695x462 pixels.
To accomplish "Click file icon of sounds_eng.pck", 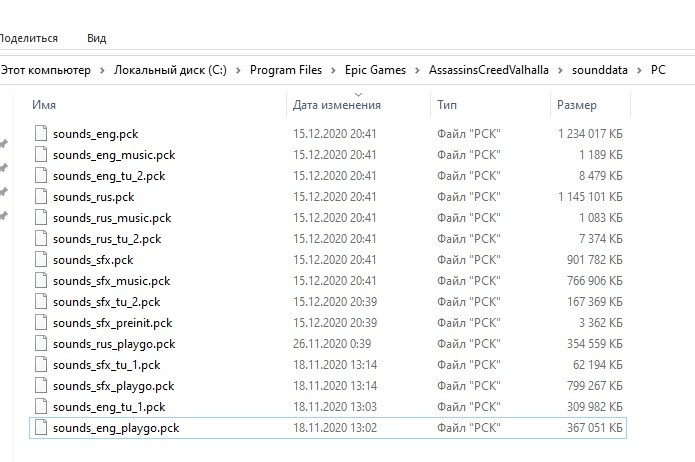I will 41,133.
